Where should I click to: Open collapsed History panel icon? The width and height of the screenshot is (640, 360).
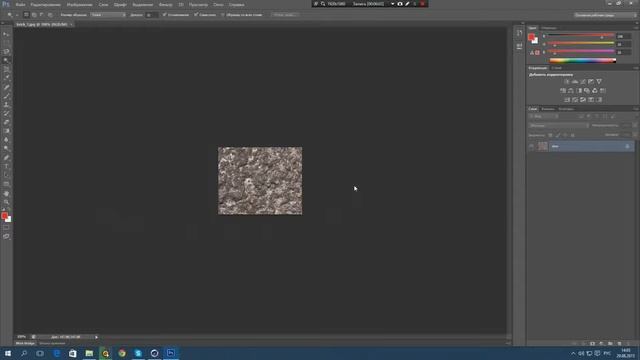pos(519,33)
